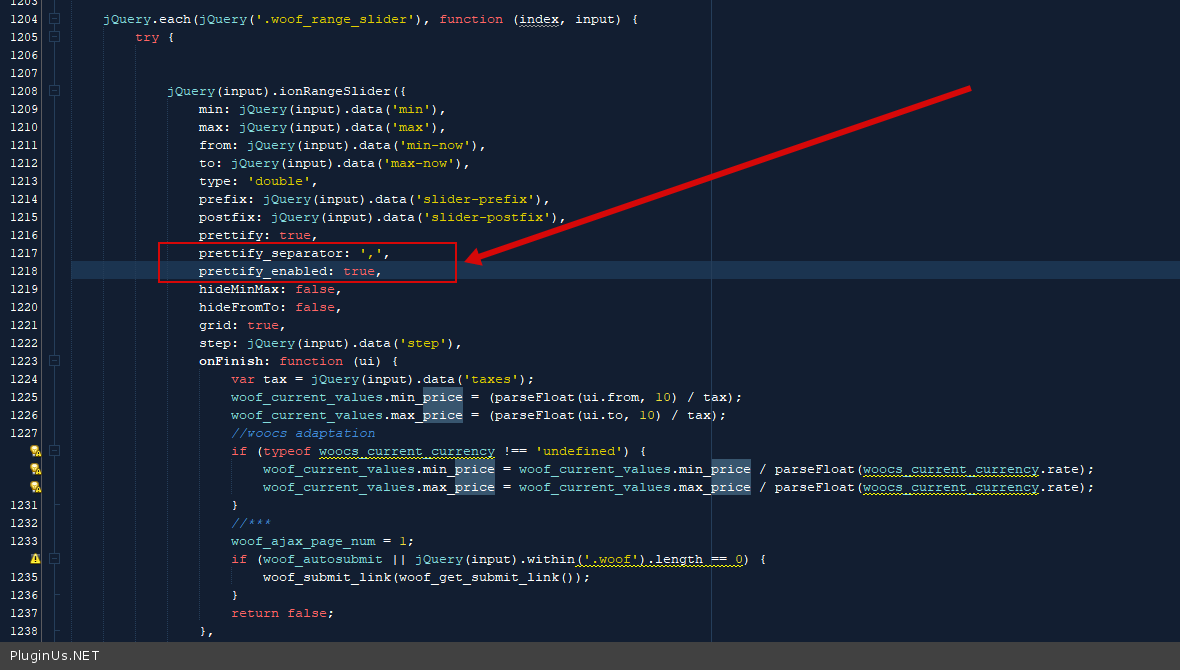1180x670 pixels.
Task: Click line number 1217 in the gutter
Action: [23, 253]
